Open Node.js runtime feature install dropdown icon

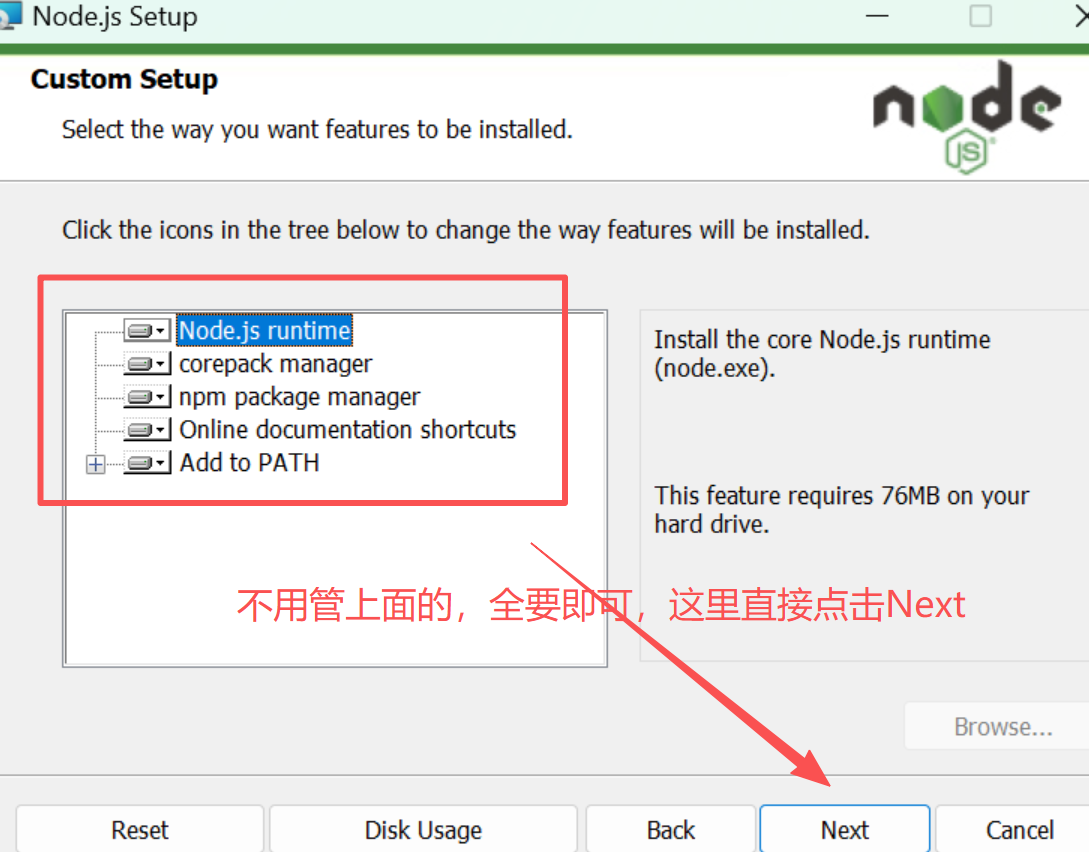(147, 331)
